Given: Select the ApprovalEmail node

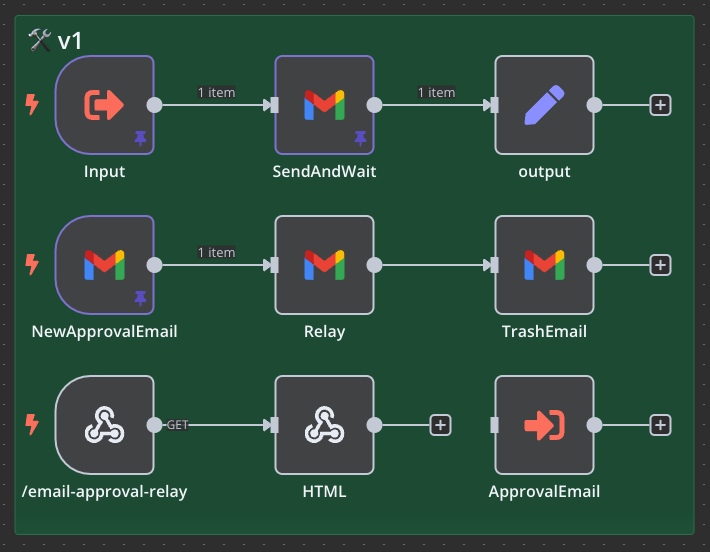Looking at the screenshot, I should pos(544,425).
